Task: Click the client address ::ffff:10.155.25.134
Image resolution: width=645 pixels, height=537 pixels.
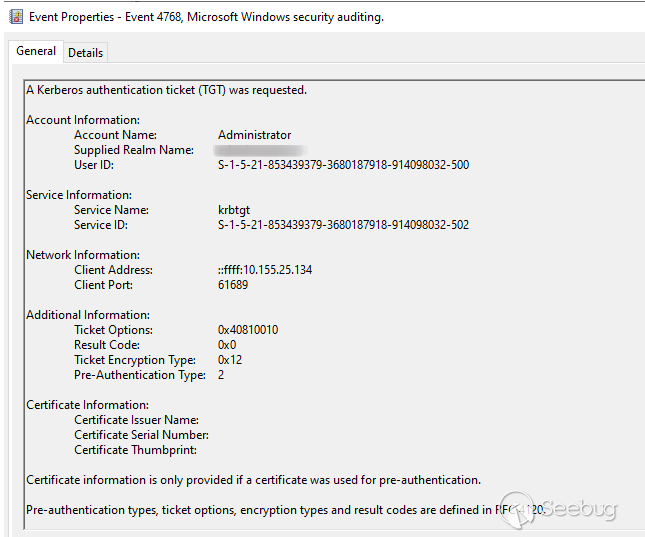Action: pyautogui.click(x=264, y=270)
